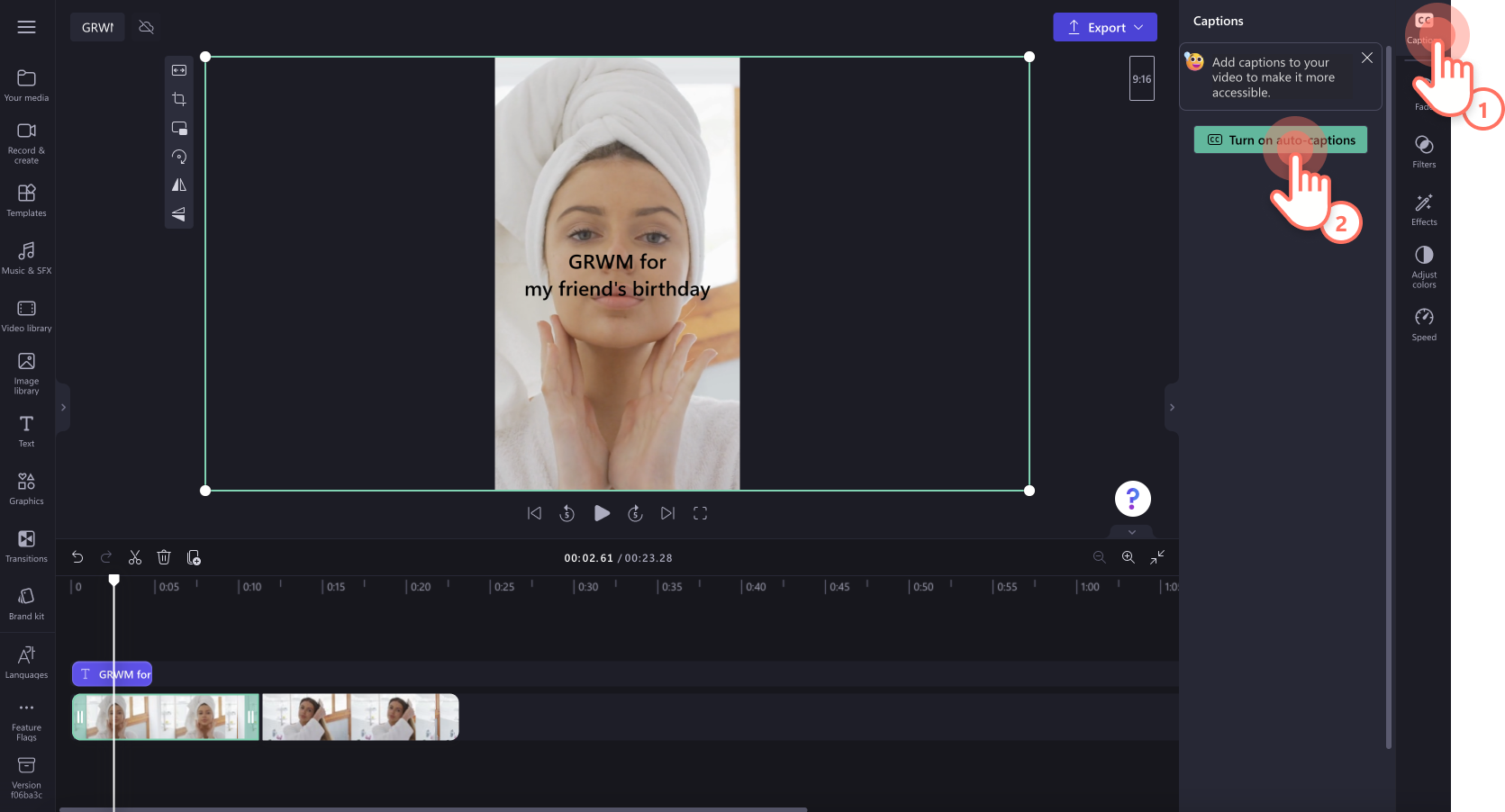Open the Record & create tab
The width and height of the screenshot is (1505, 812).
coord(27,144)
